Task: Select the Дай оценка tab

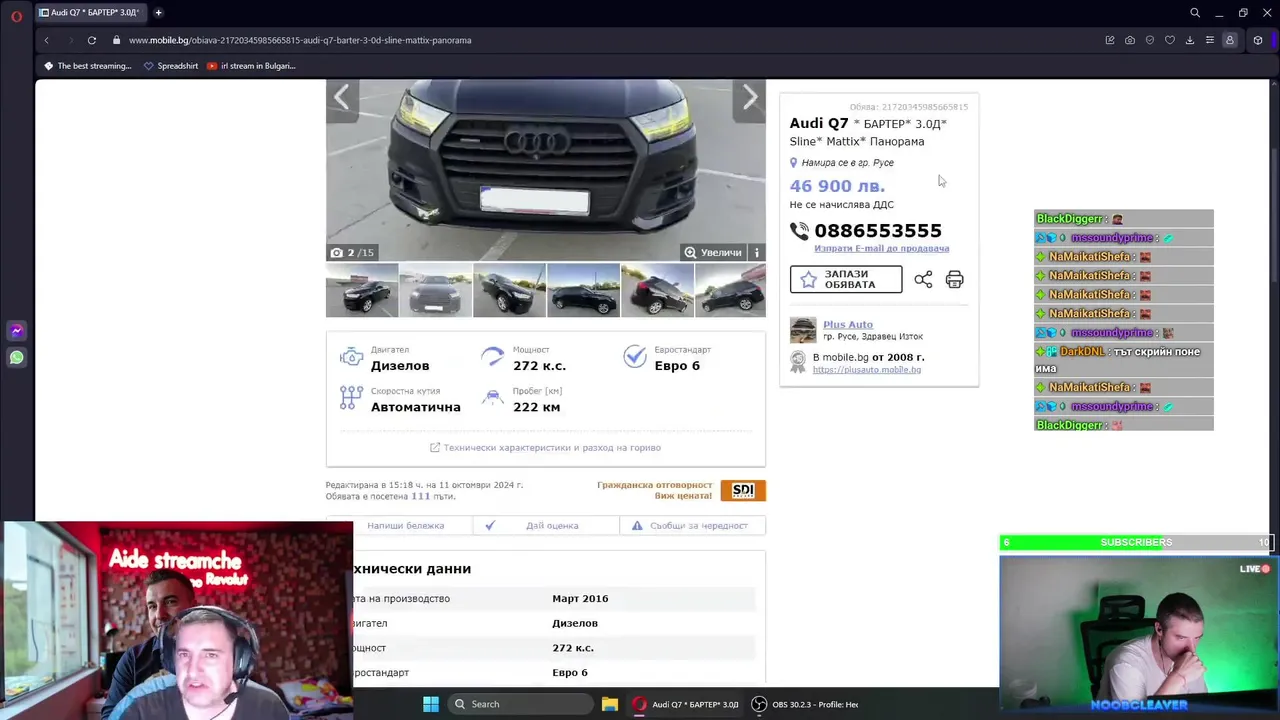Action: (x=546, y=525)
